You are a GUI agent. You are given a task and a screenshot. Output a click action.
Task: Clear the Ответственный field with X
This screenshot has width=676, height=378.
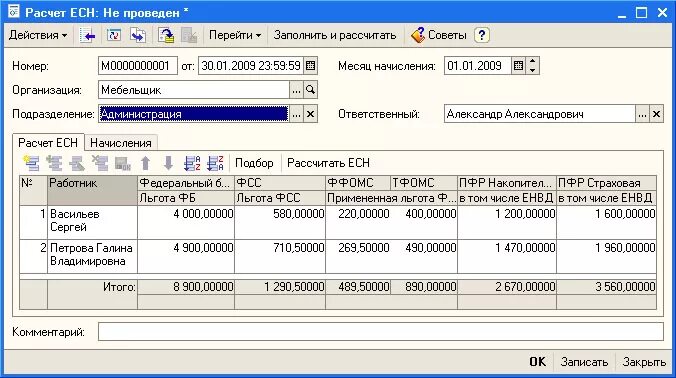[x=656, y=114]
